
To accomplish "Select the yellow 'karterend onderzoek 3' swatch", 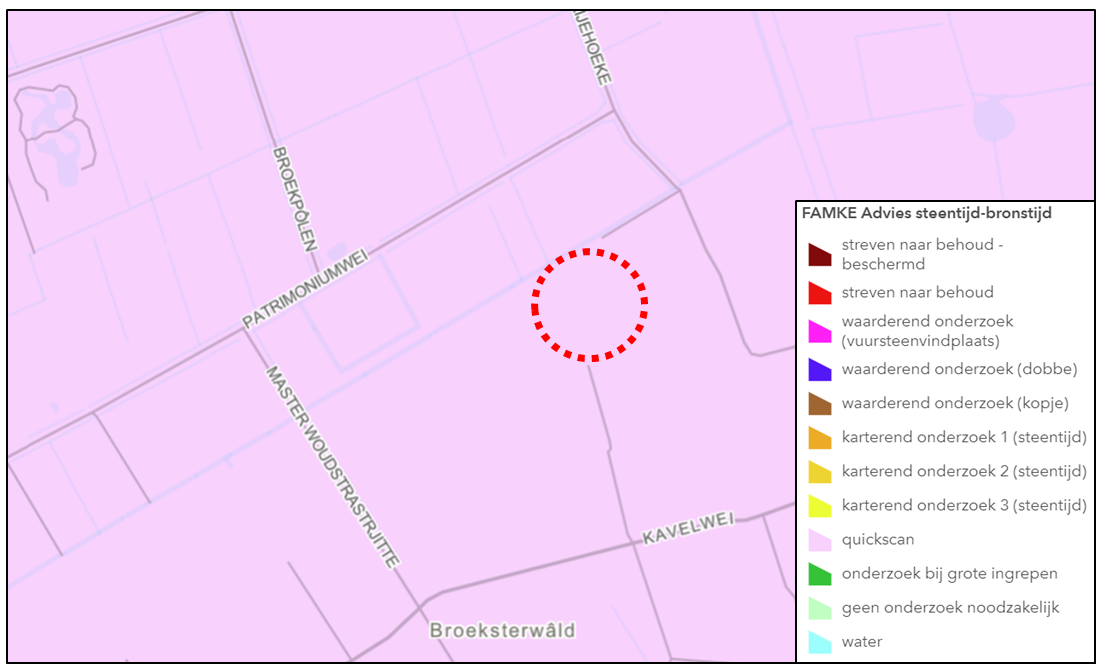I will (820, 506).
